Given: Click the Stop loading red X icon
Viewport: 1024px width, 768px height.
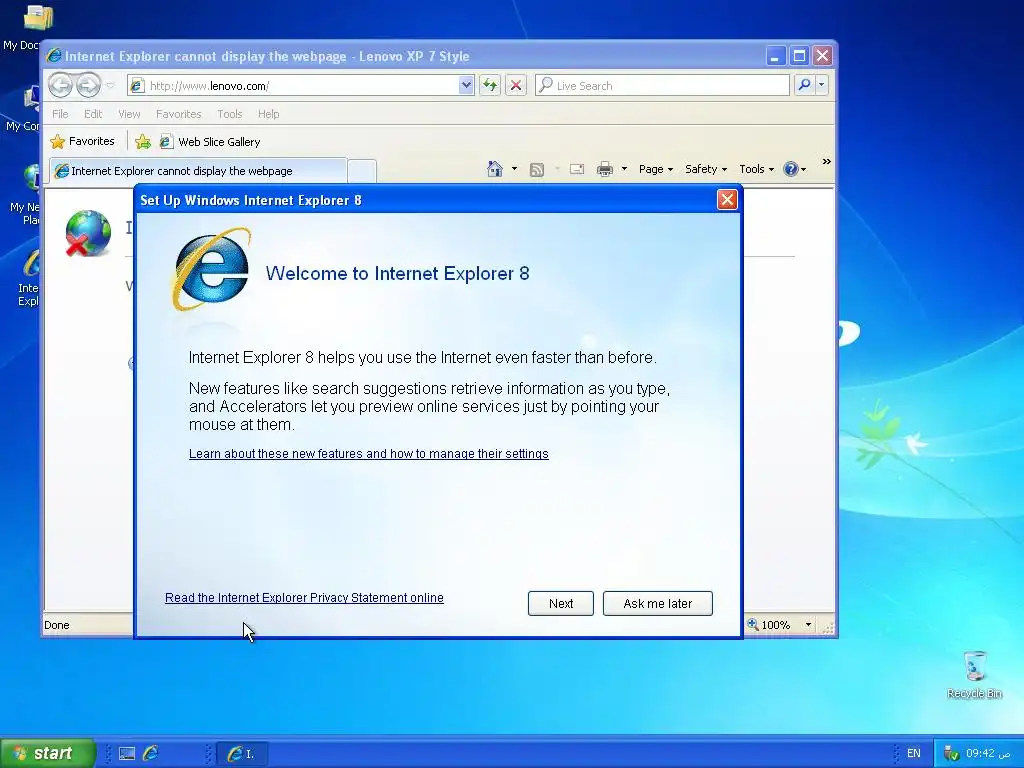Looking at the screenshot, I should [516, 85].
